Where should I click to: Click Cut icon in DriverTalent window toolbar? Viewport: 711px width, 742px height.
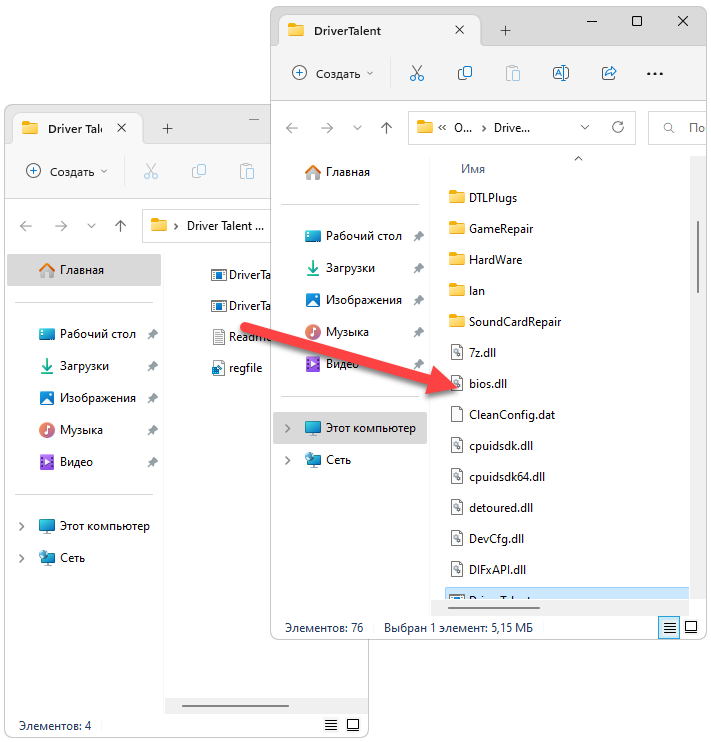pos(417,73)
